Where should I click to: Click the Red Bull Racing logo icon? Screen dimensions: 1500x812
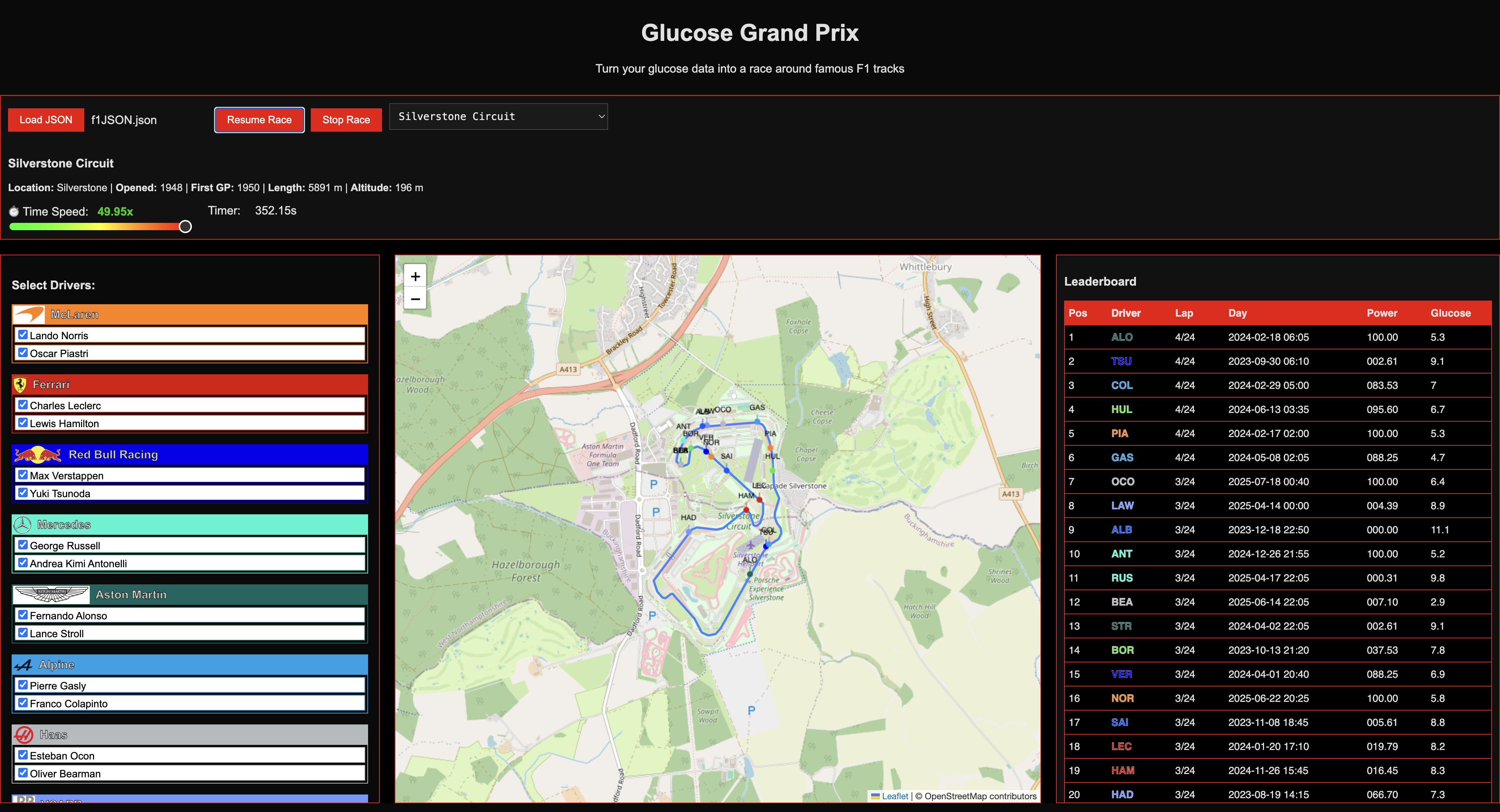coord(37,455)
